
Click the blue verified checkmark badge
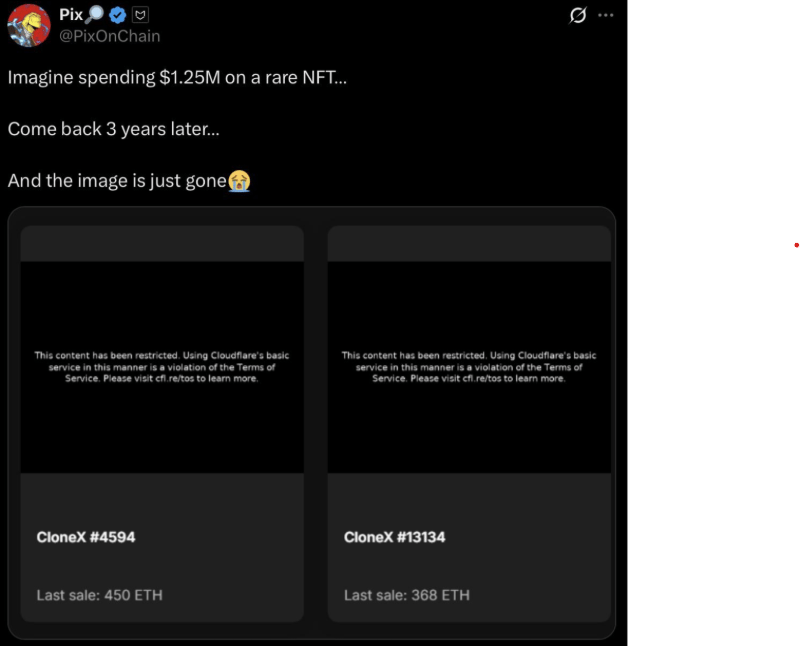[118, 15]
